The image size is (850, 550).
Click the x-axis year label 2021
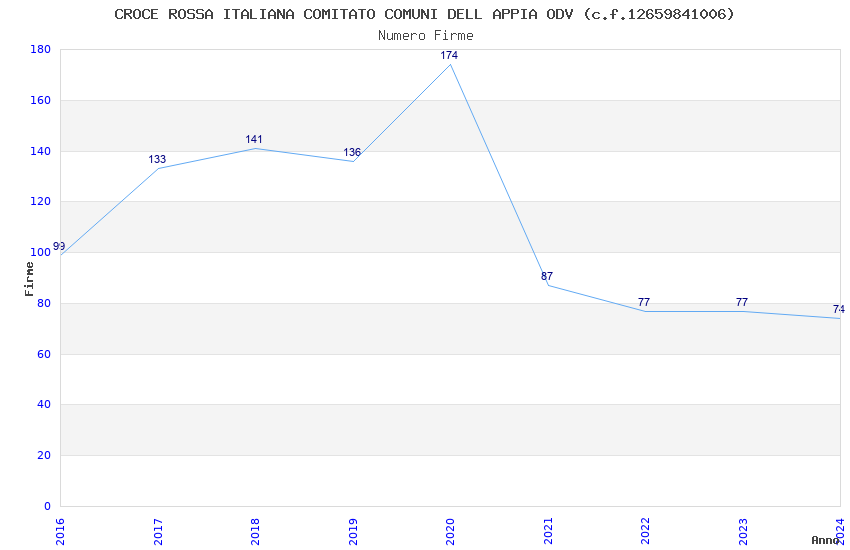[x=548, y=532]
